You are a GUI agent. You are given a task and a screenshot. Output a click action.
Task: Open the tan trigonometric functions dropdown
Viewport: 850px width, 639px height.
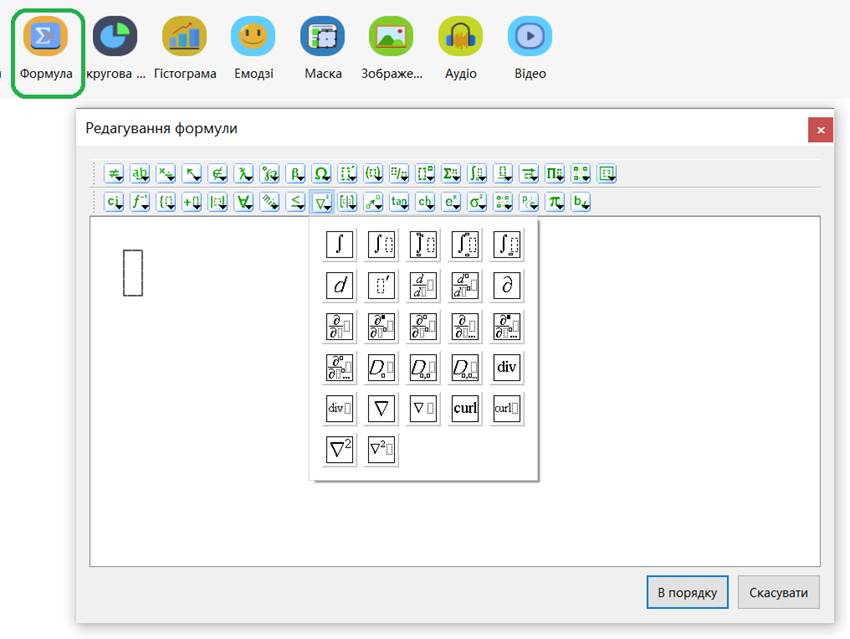tap(400, 202)
